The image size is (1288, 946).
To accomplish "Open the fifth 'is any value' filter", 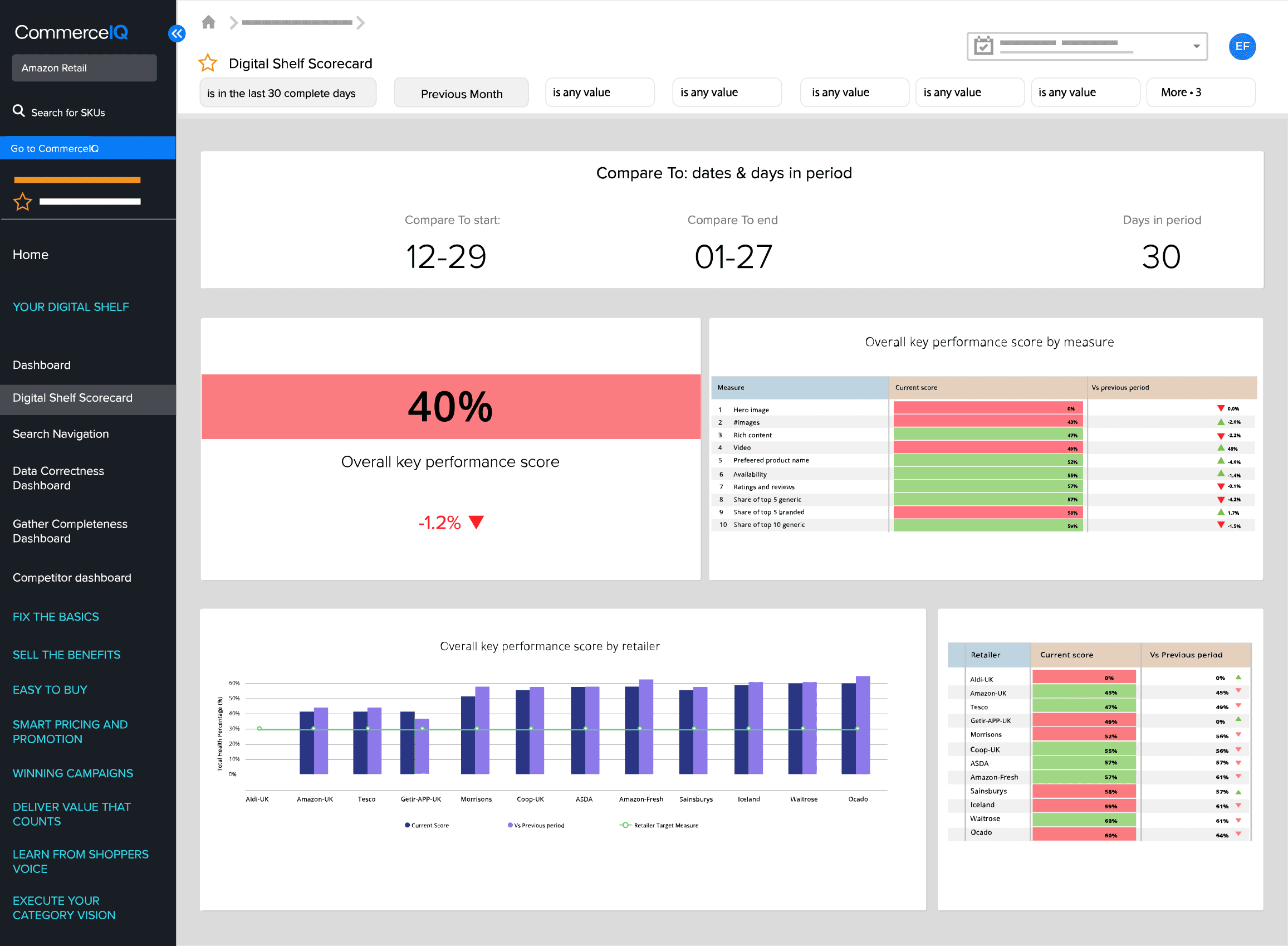I will pyautogui.click(x=1085, y=92).
